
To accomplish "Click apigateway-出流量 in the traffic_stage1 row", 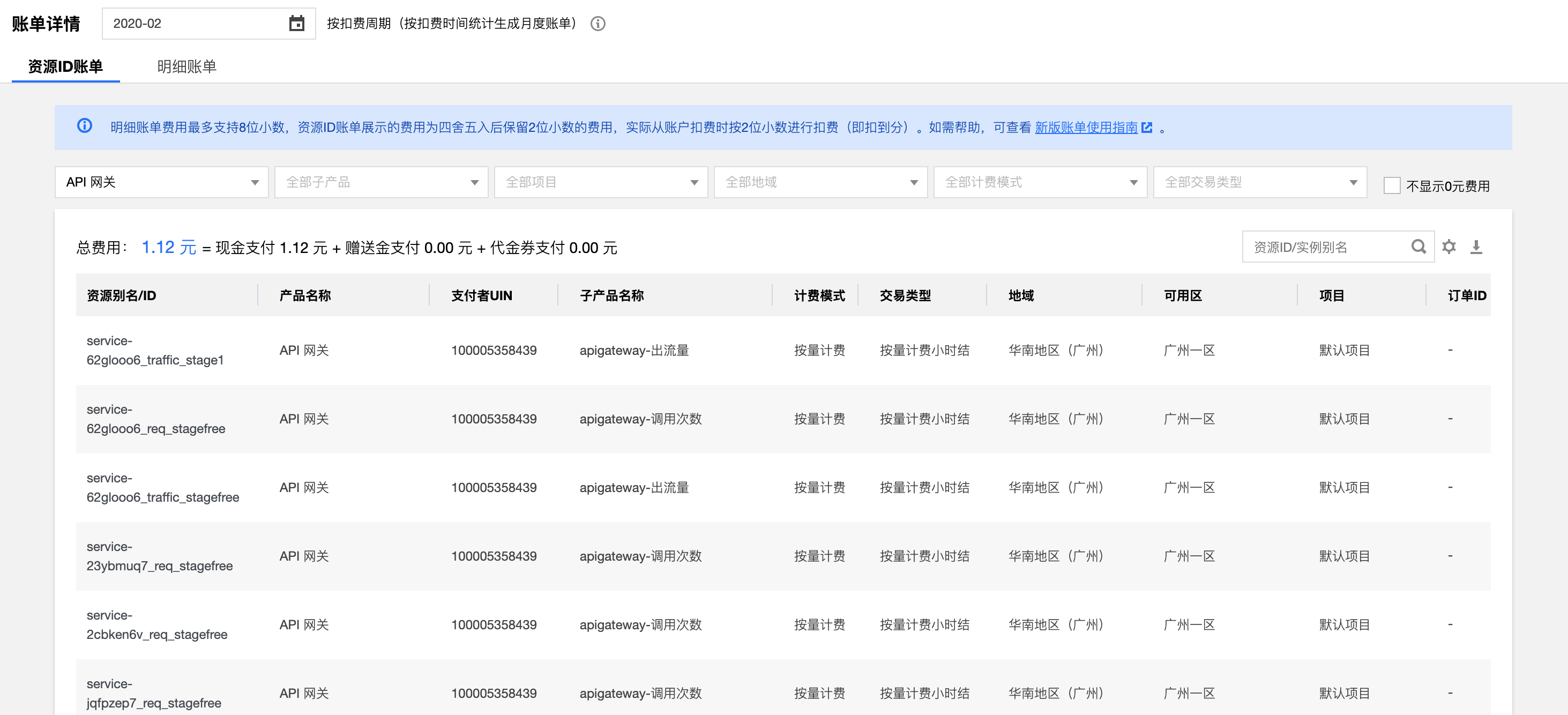I will [x=633, y=350].
